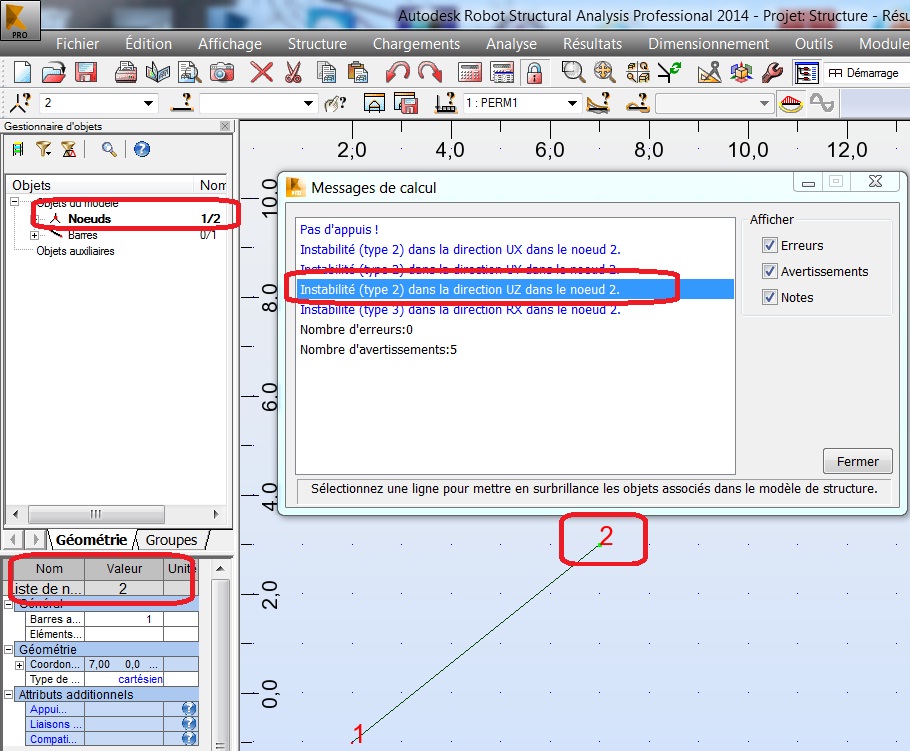Open the load case dropdown showing 1: PERM1
910x751 pixels.
[x=571, y=103]
